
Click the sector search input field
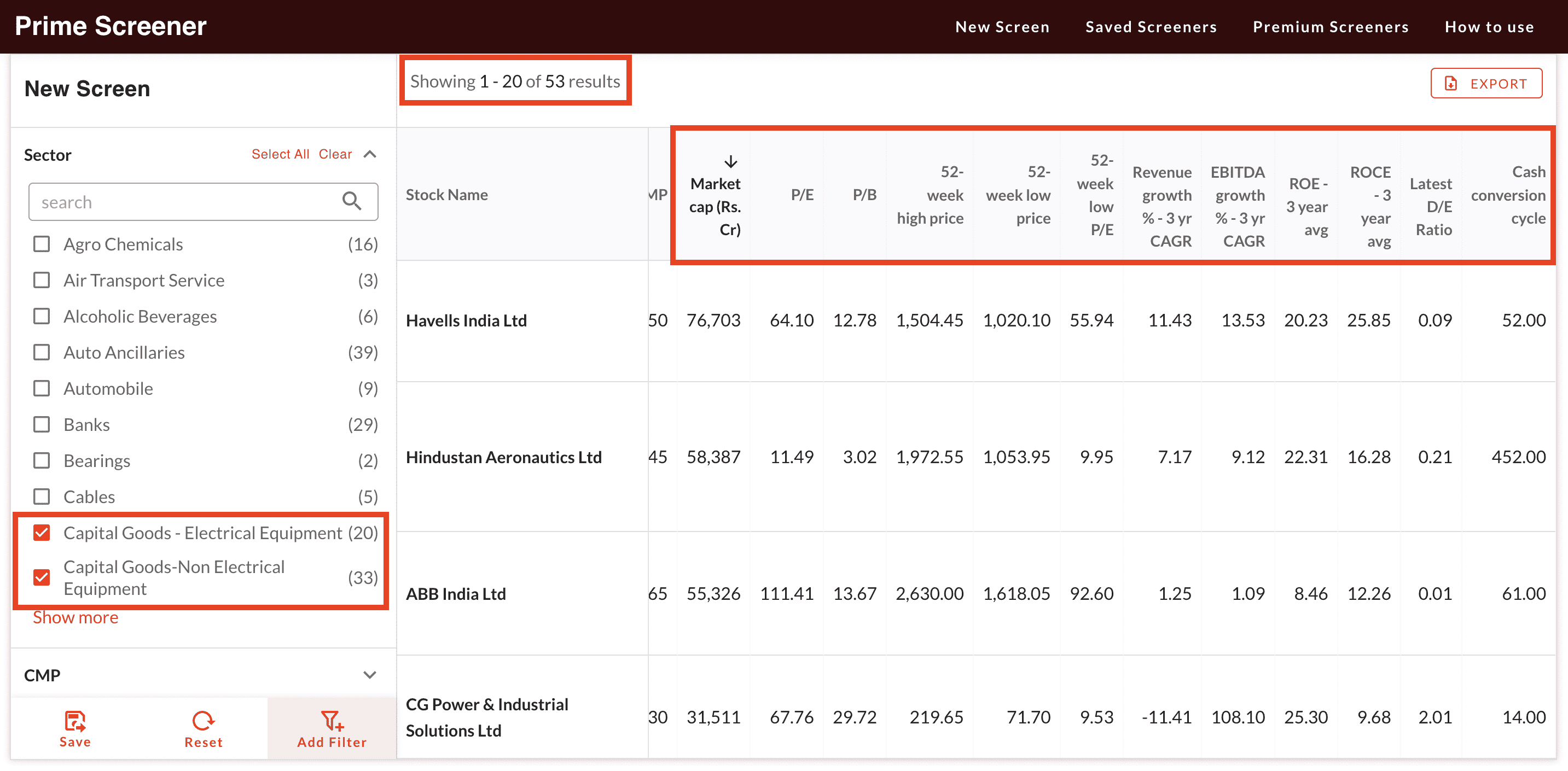(204, 201)
